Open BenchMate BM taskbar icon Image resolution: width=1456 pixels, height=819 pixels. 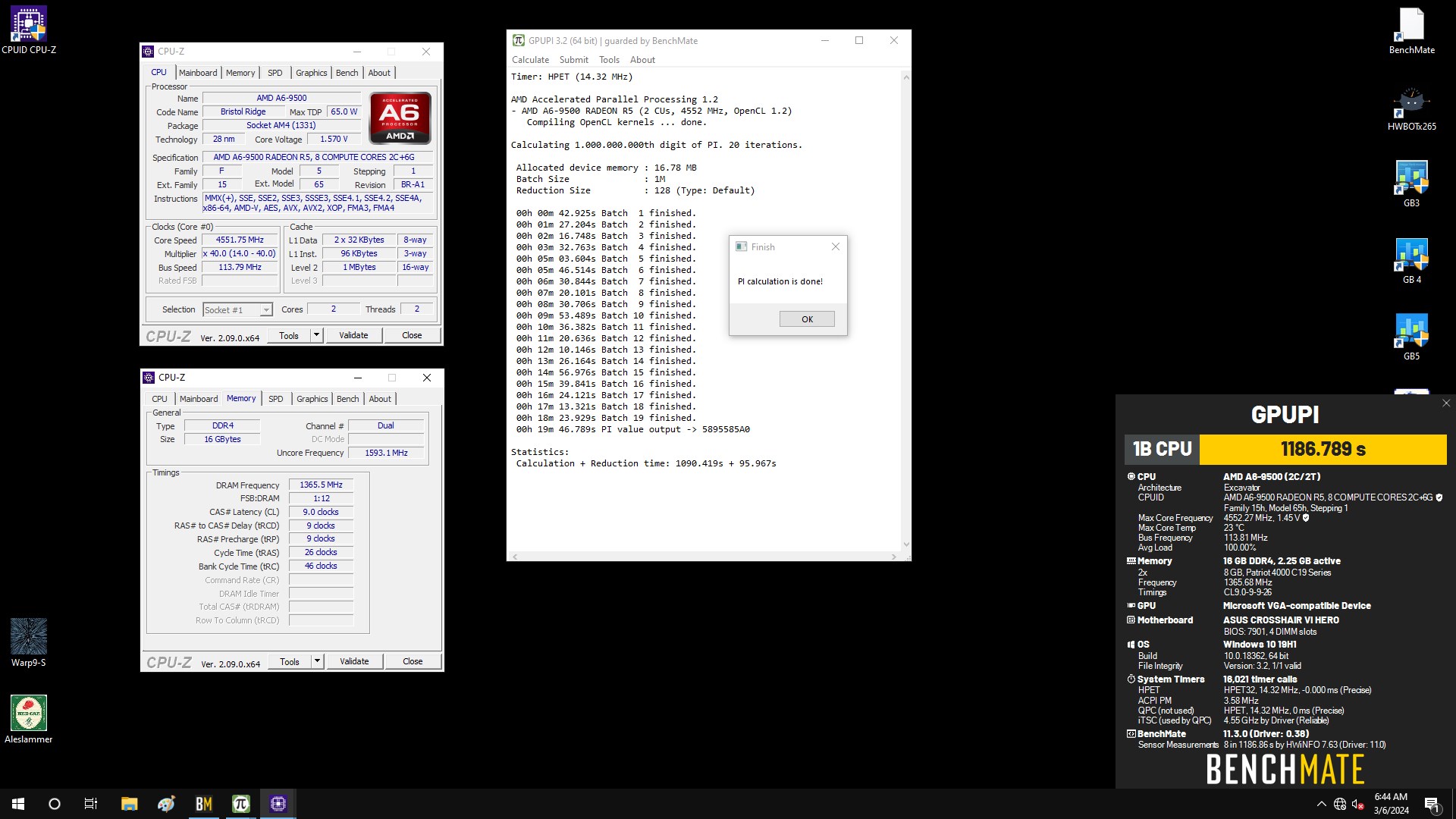(x=203, y=804)
